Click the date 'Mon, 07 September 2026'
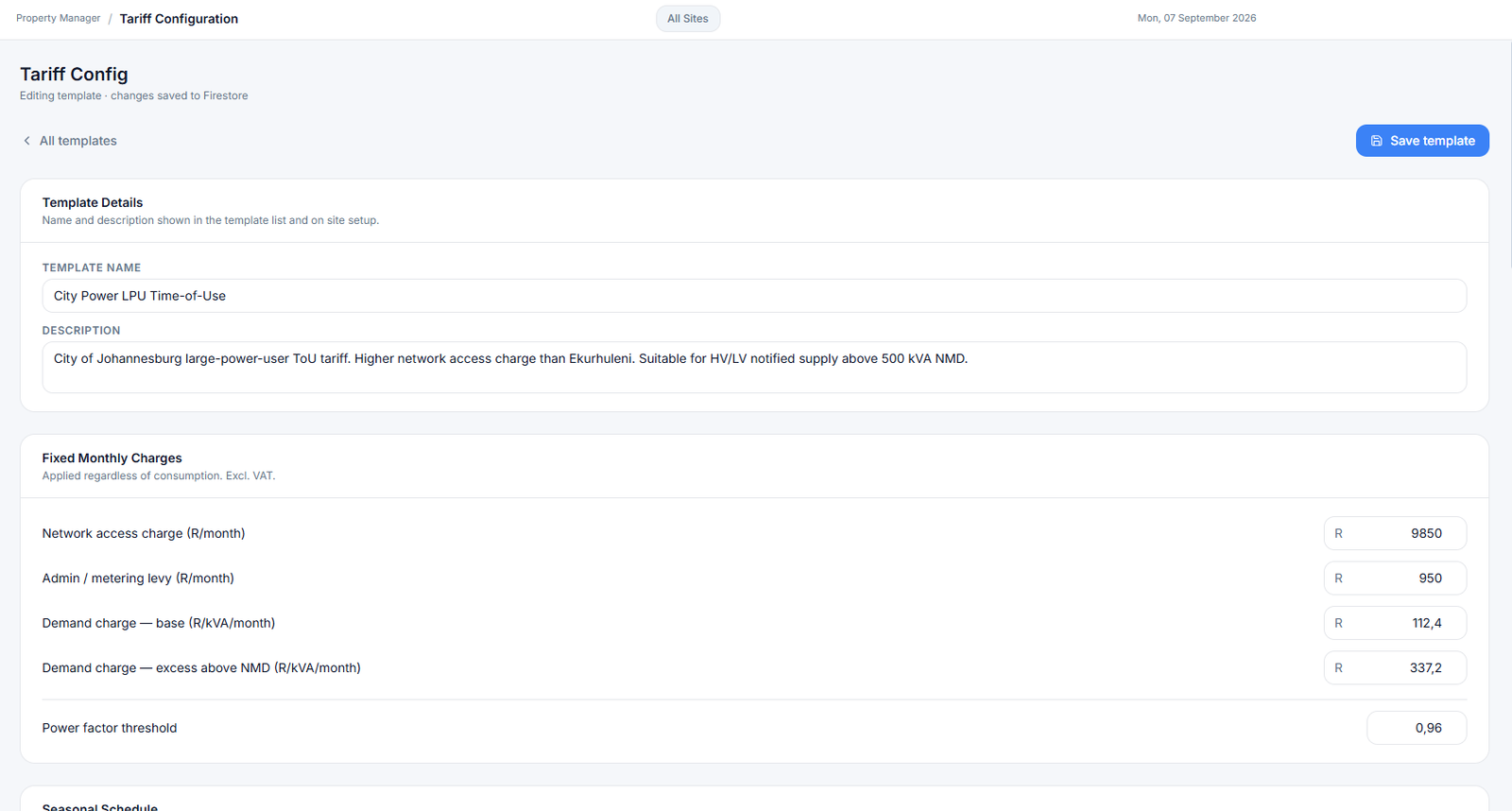This screenshot has height=811, width=1512. coord(1196,18)
